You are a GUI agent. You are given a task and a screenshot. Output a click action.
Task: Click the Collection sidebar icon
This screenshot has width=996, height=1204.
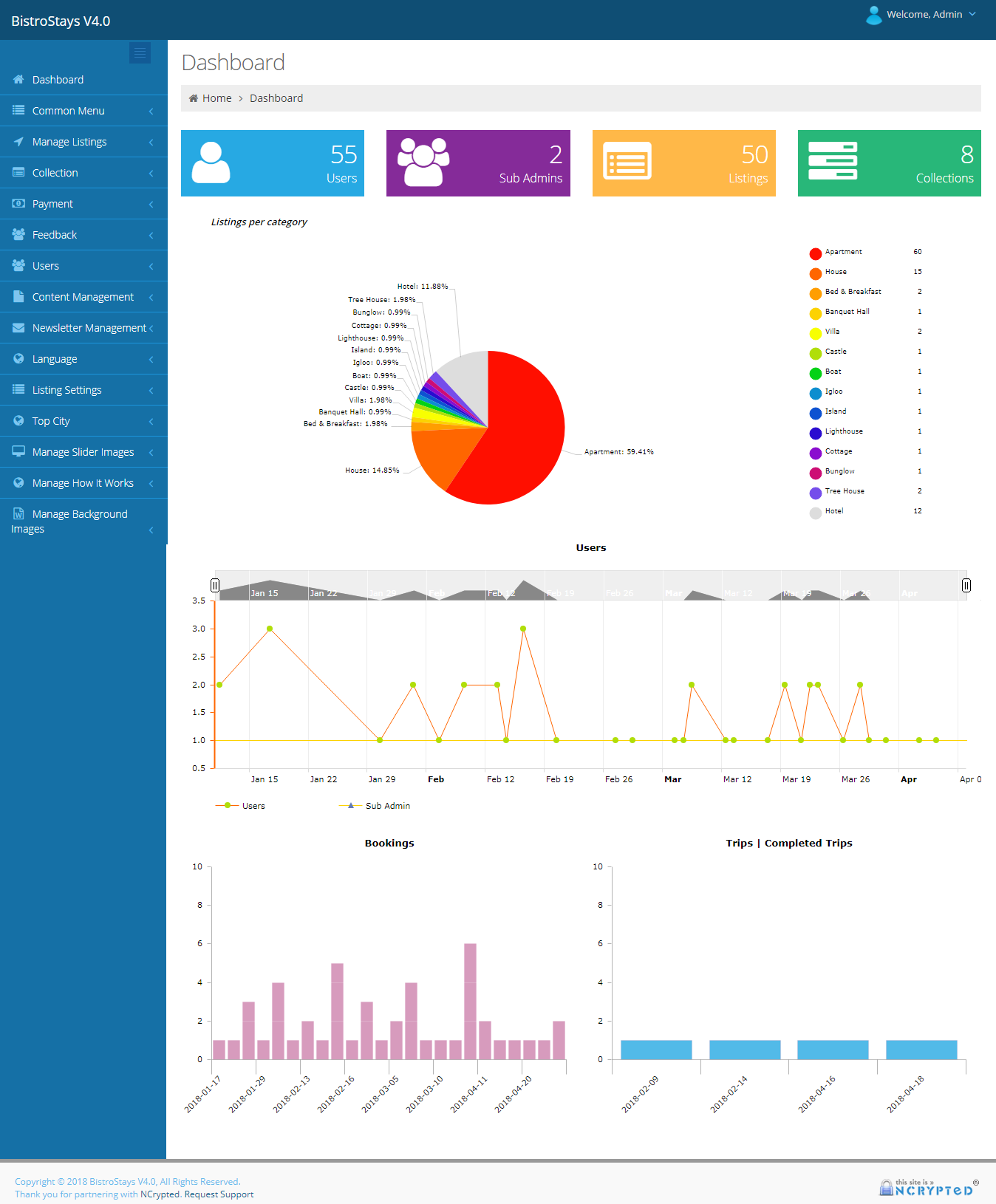click(18, 172)
